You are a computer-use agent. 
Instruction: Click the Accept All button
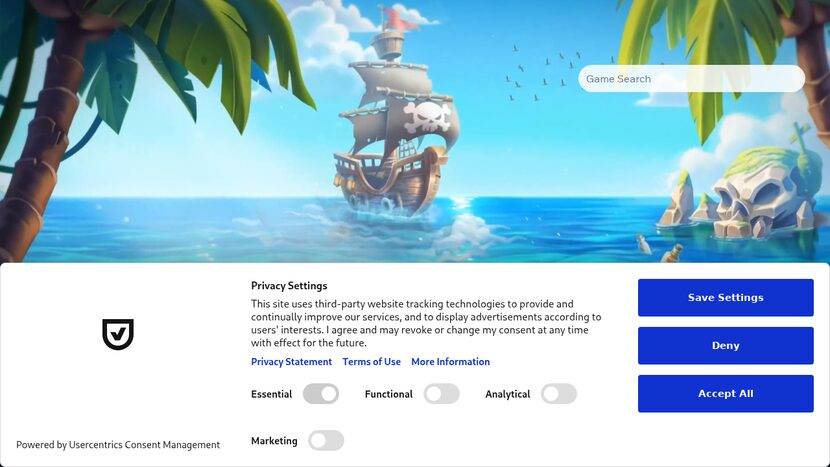click(726, 393)
